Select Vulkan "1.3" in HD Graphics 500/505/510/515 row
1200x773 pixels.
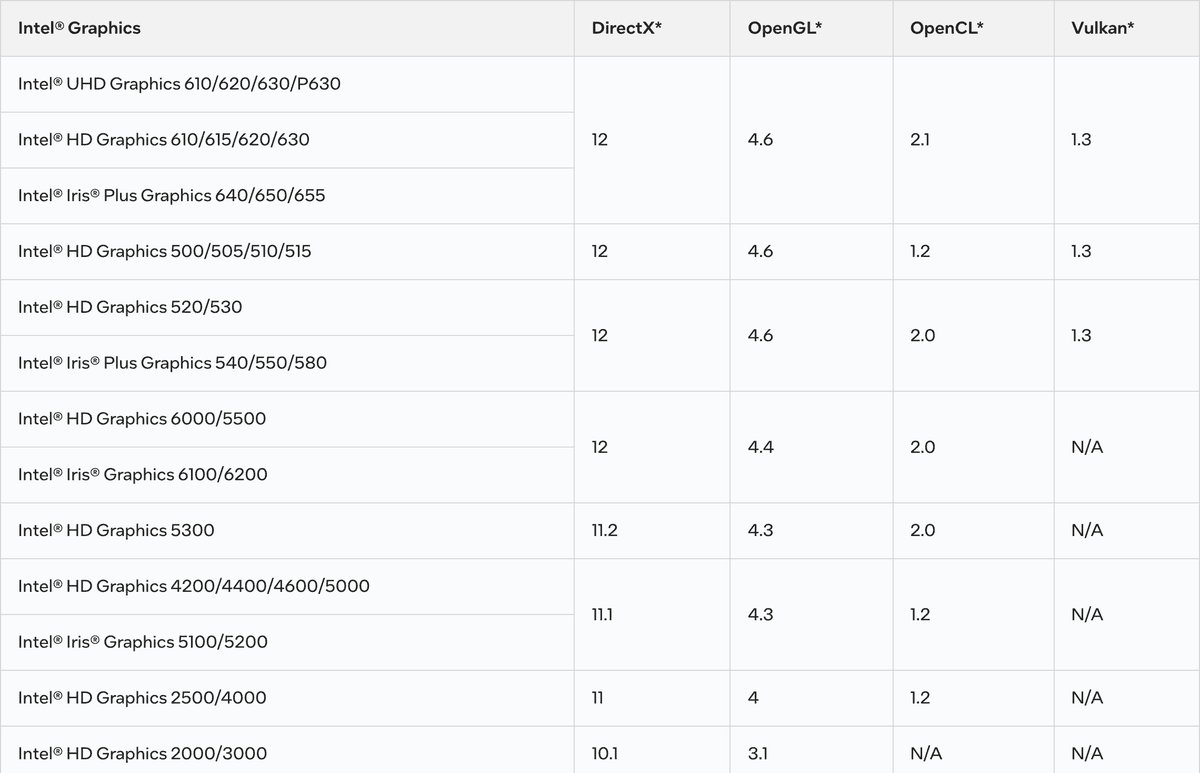[x=1081, y=252]
